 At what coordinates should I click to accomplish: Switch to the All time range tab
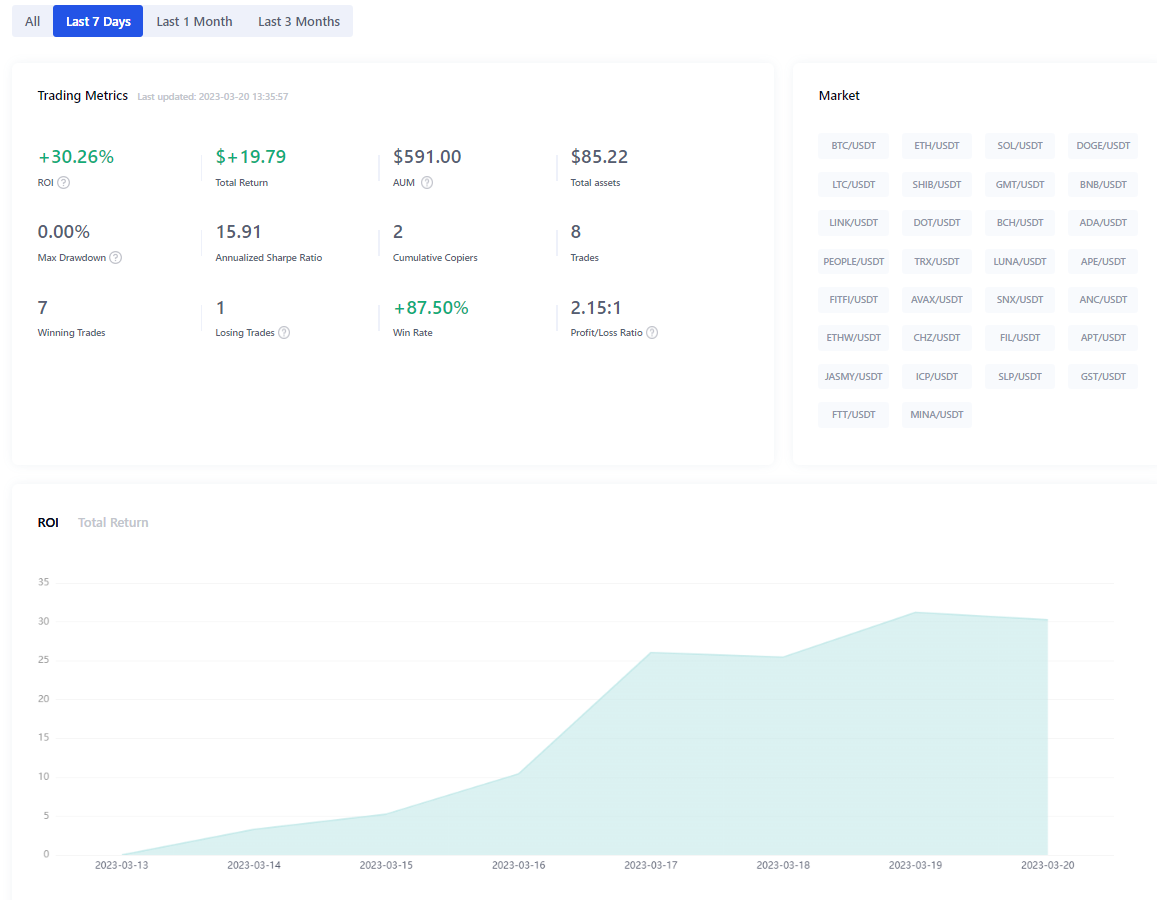[x=33, y=21]
